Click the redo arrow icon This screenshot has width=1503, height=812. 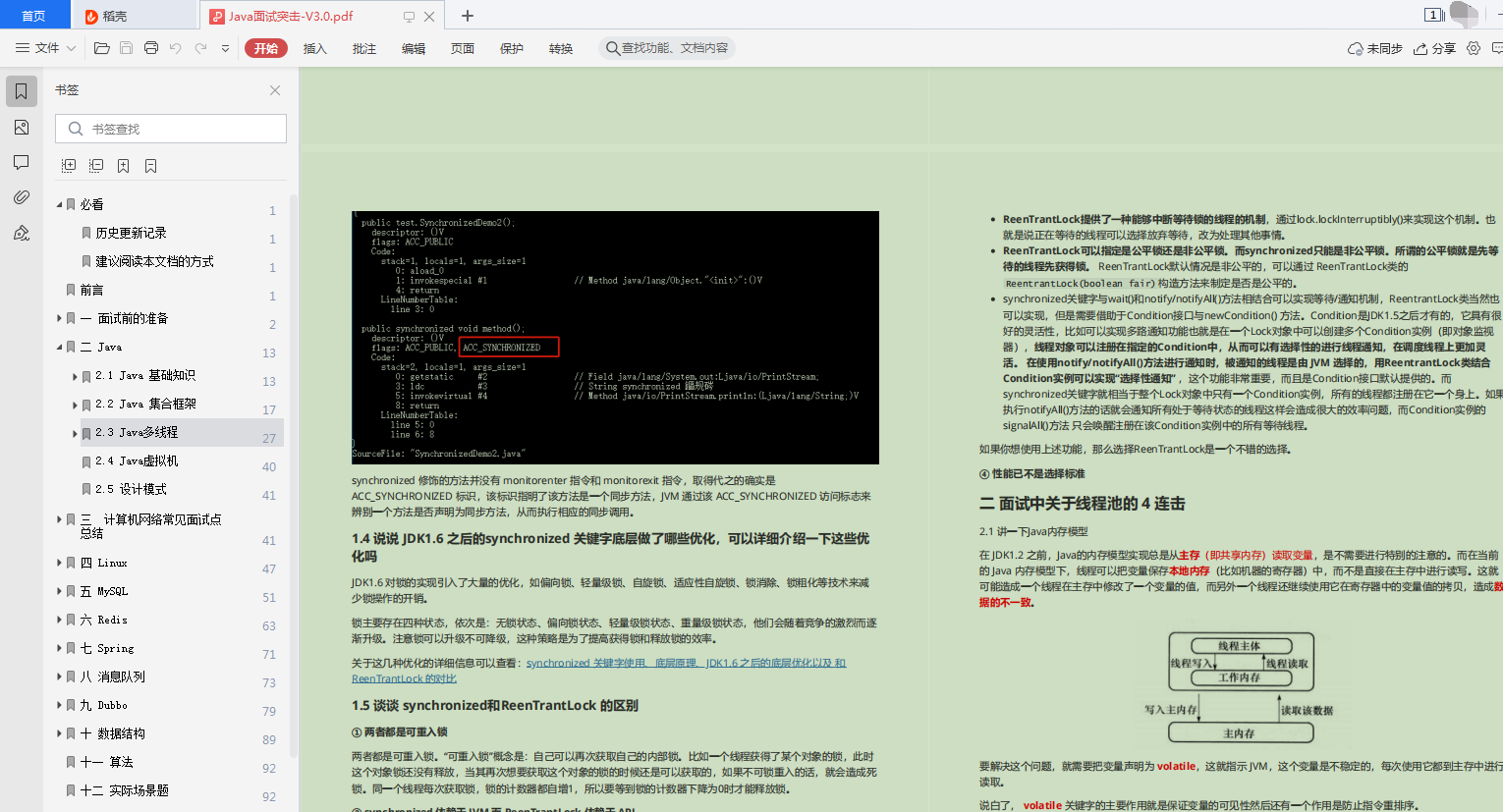click(200, 47)
